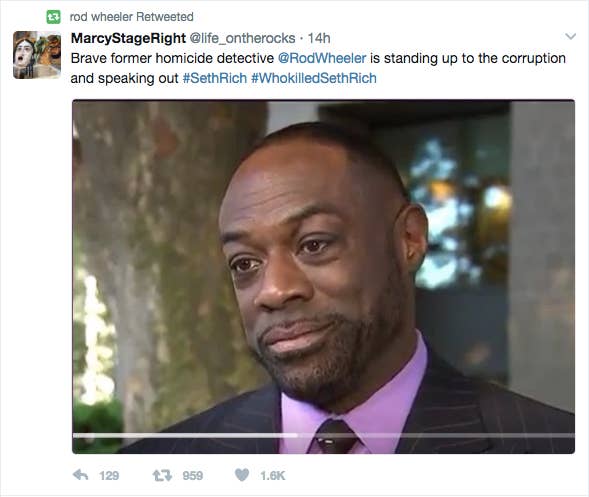
Task: Click the green retweeted indicator icon
Action: pyautogui.click(x=53, y=17)
